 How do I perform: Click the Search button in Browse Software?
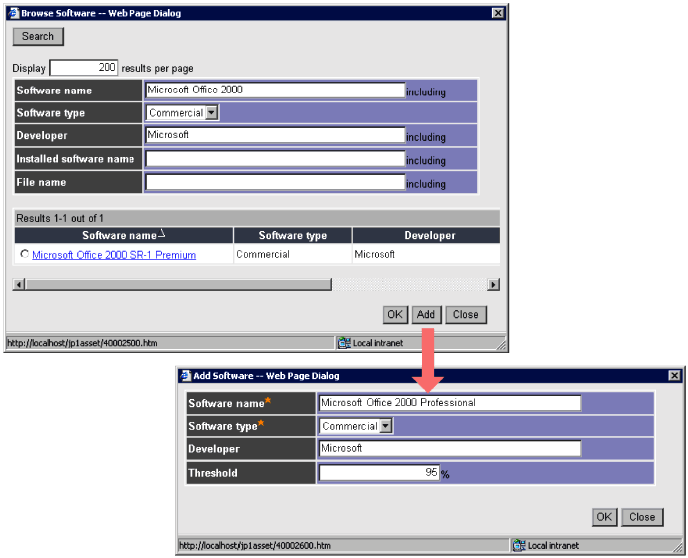pos(38,36)
